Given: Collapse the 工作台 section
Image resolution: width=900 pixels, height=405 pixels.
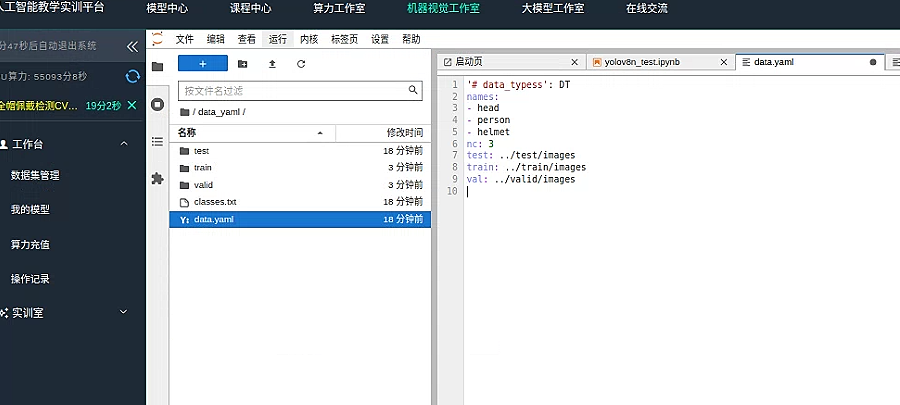Looking at the screenshot, I should point(124,144).
